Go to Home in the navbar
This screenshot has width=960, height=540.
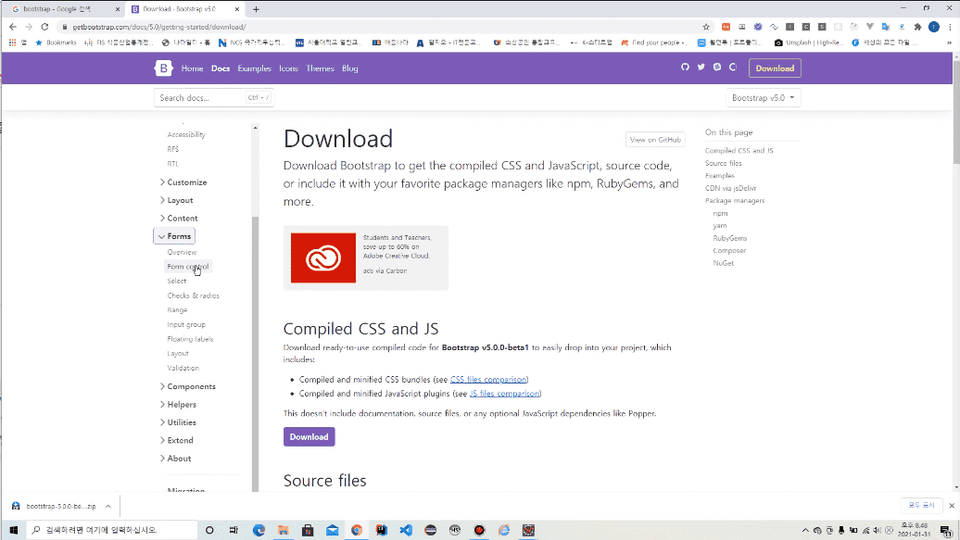(x=192, y=69)
